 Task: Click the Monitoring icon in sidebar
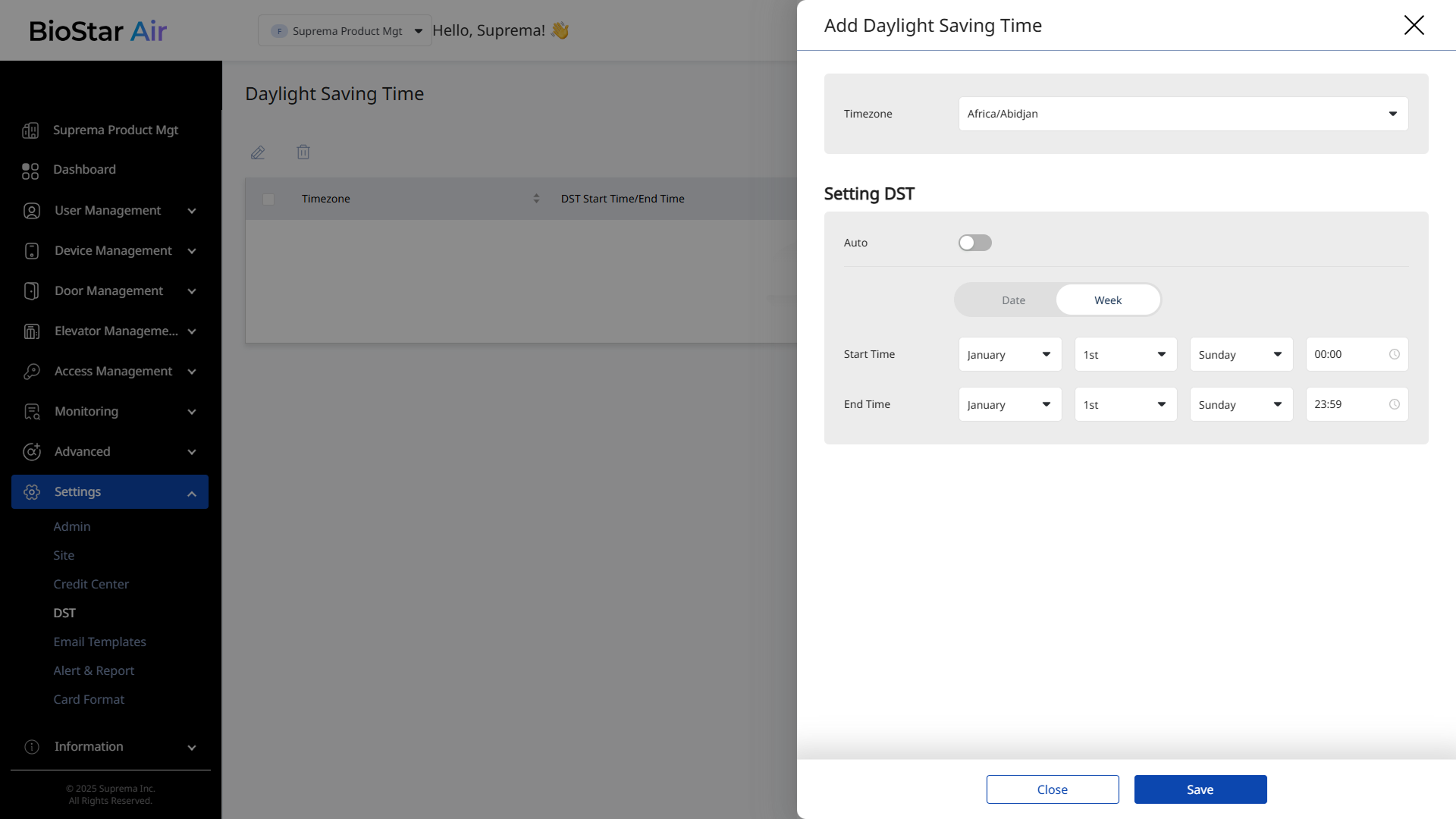[31, 412]
